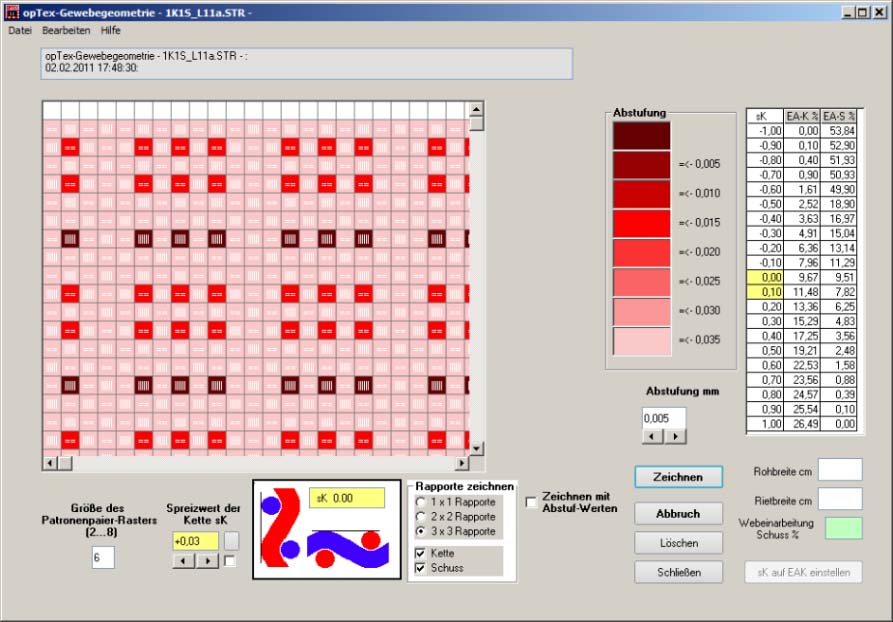Click the darkest maroon Abstufung swatch
The width and height of the screenshot is (893, 622).
point(642,135)
